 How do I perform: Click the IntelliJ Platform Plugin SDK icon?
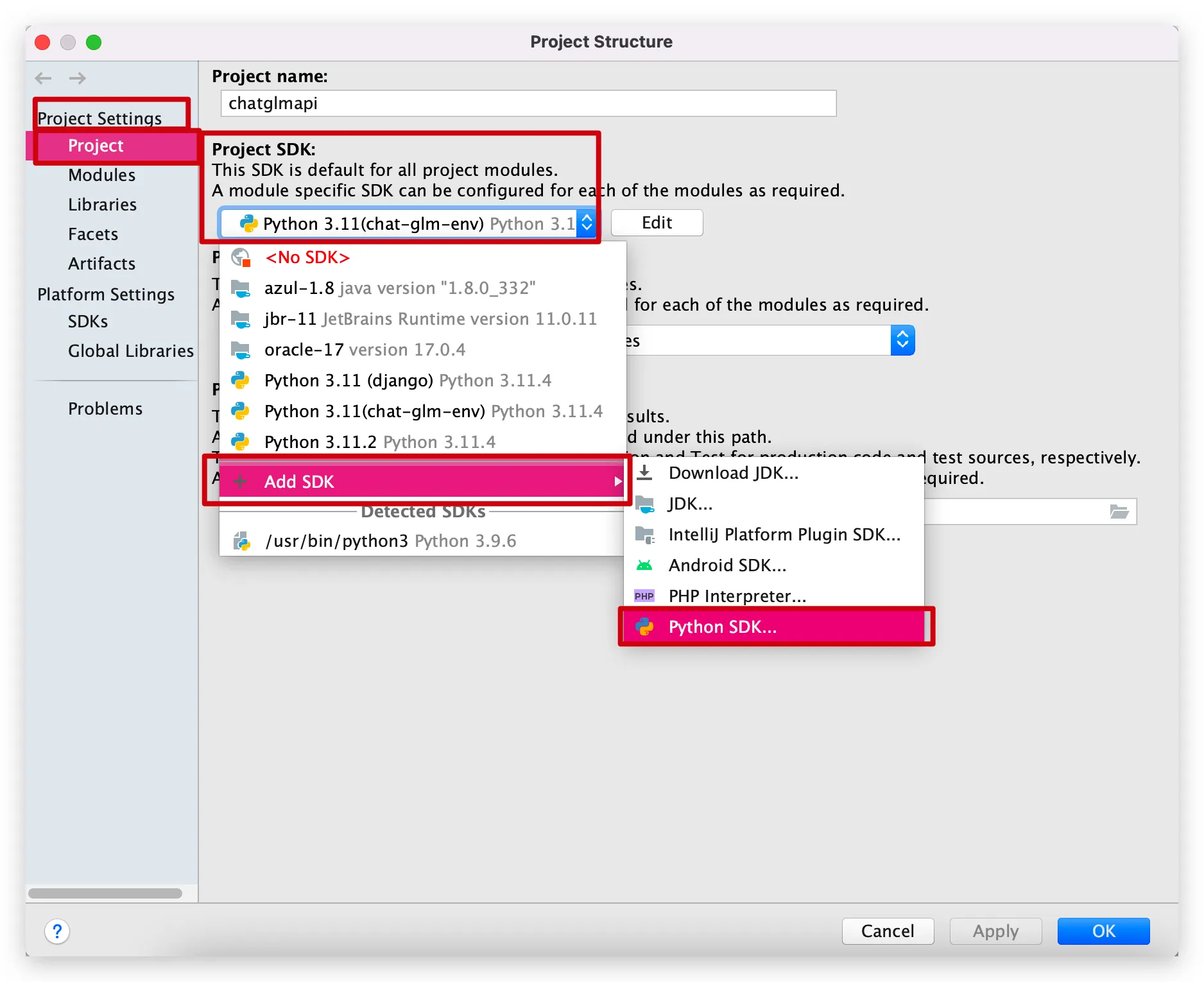644,535
